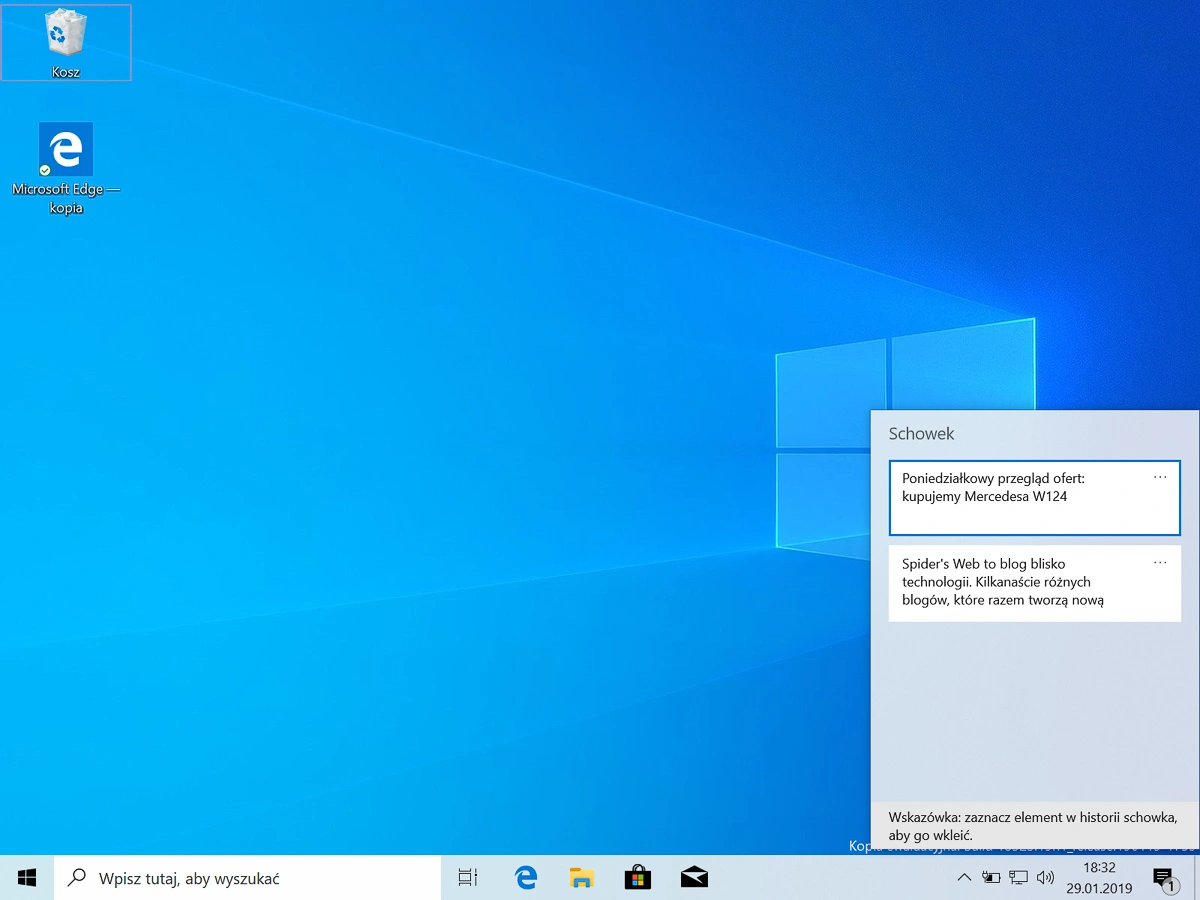1200x900 pixels.
Task: Click the battery status tray icon
Action: click(991, 878)
